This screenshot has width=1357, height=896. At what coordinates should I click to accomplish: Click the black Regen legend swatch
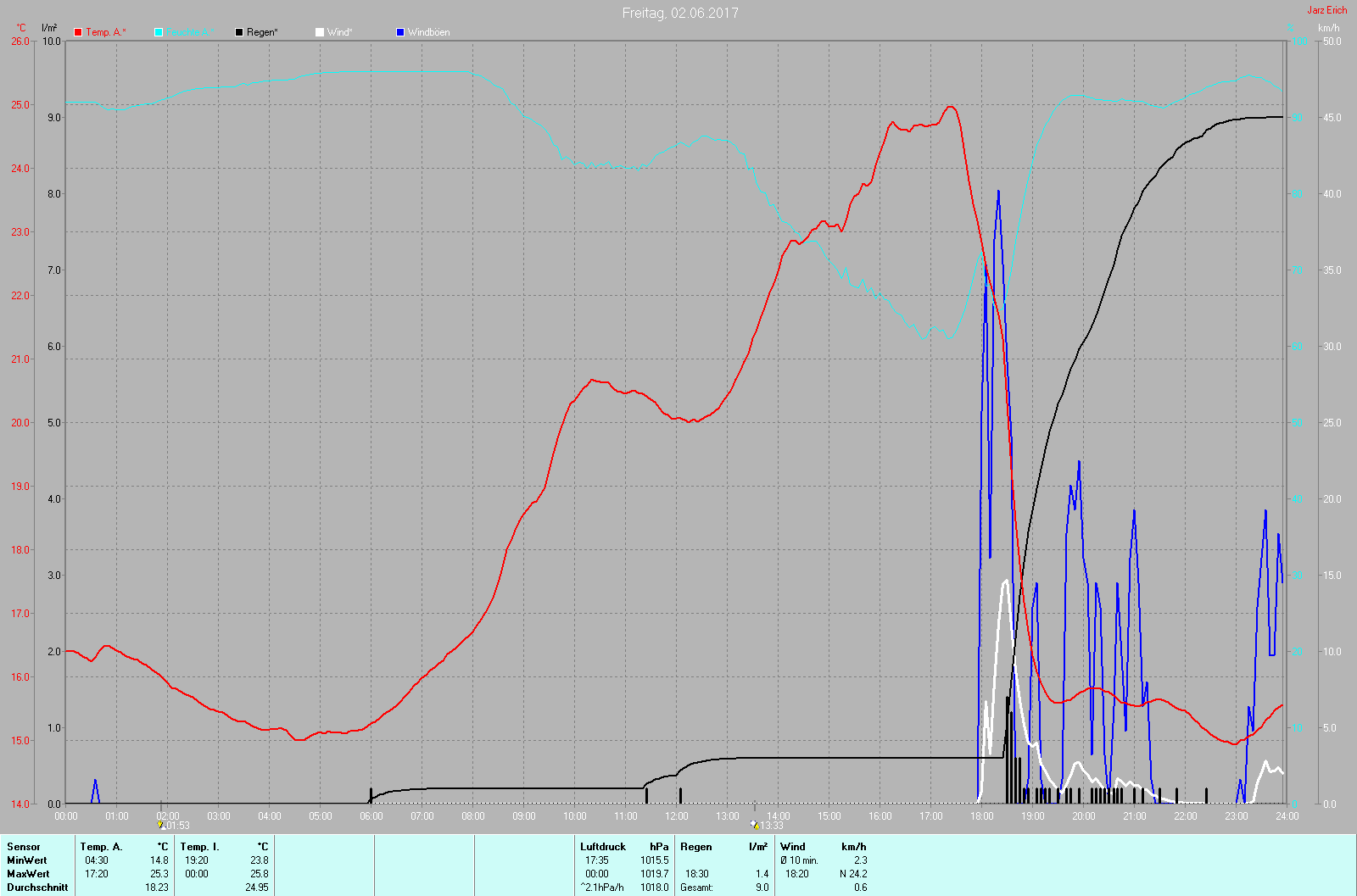tap(239, 32)
